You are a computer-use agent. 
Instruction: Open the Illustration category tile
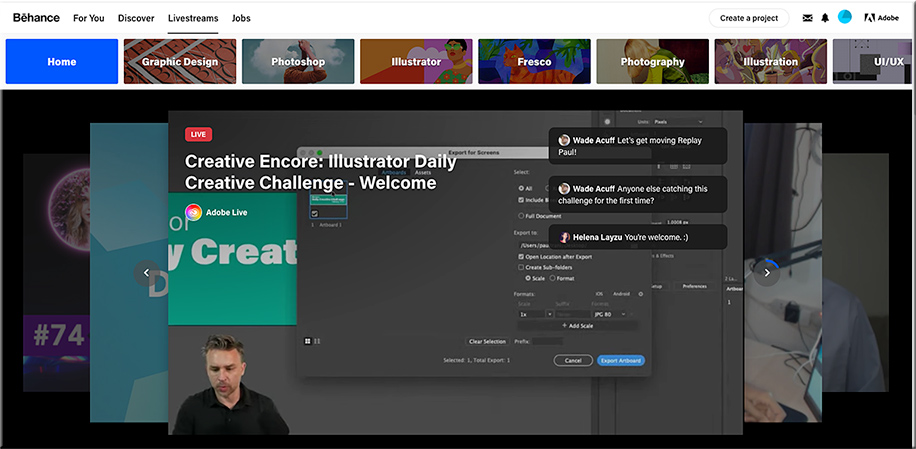point(771,61)
